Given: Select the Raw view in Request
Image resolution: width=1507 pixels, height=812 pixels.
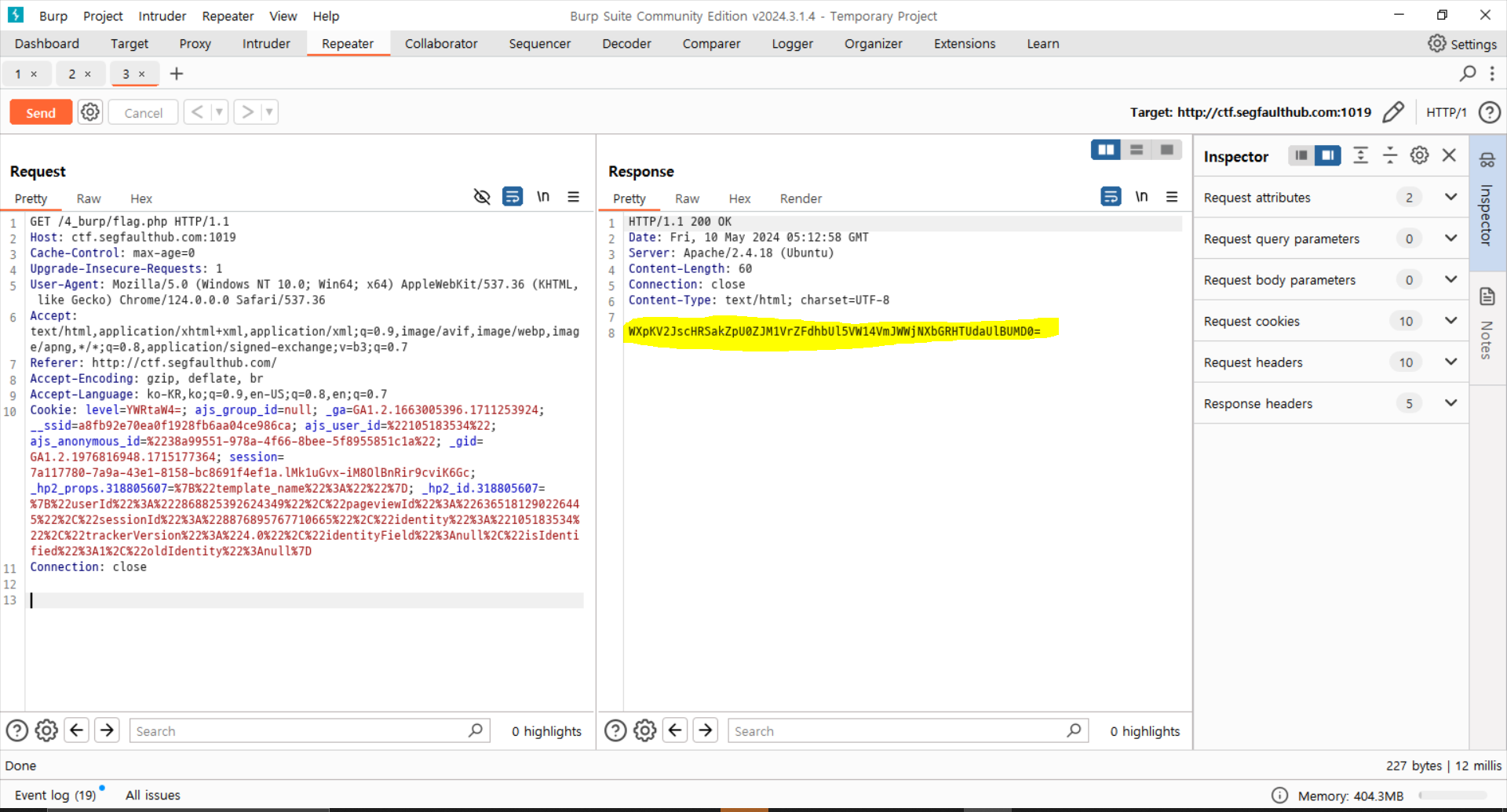Looking at the screenshot, I should [89, 198].
